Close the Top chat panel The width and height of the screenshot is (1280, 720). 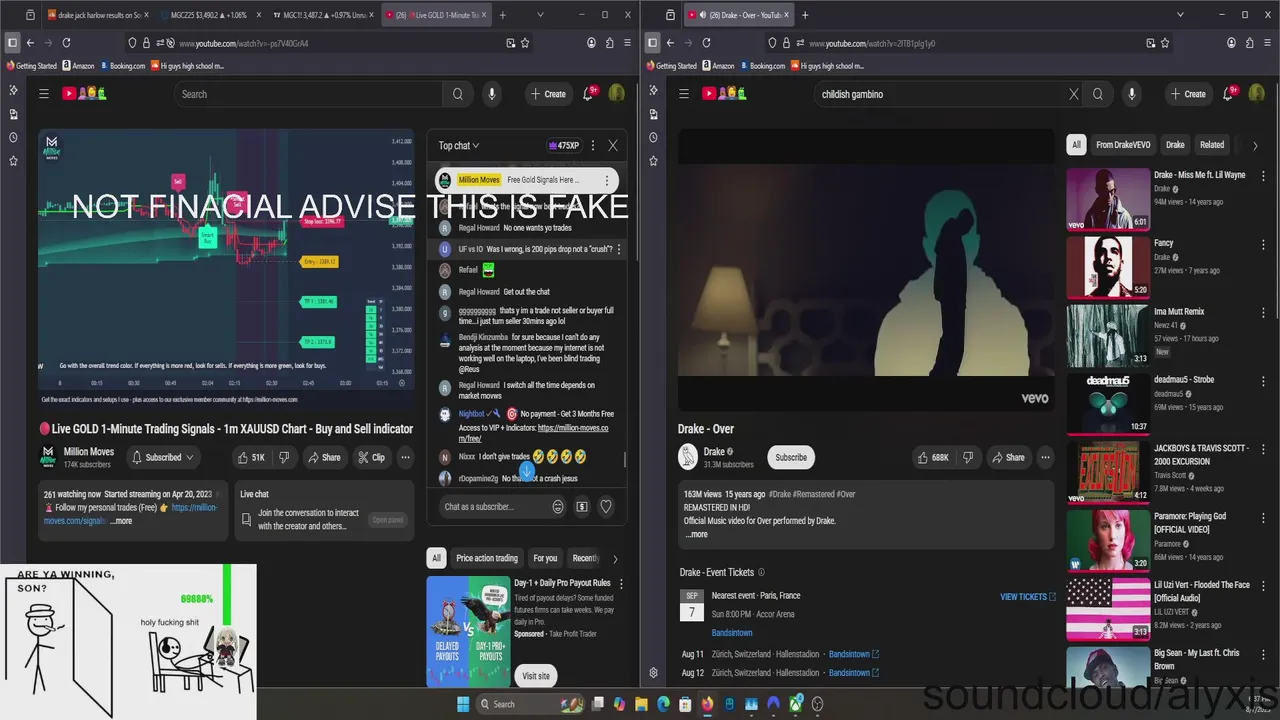613,145
